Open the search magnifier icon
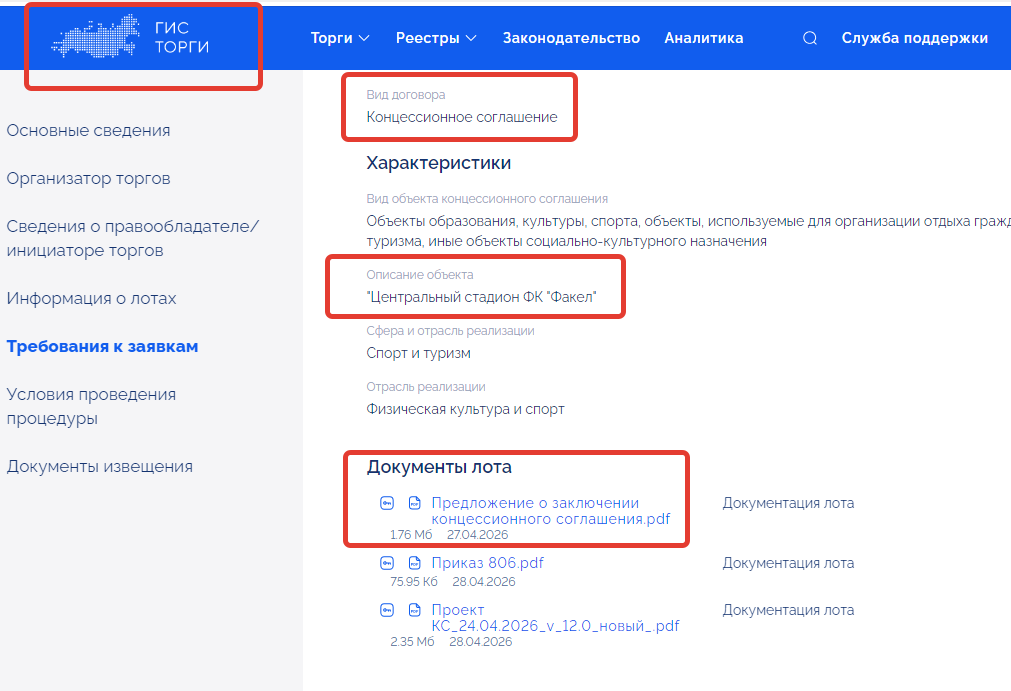 [x=810, y=38]
